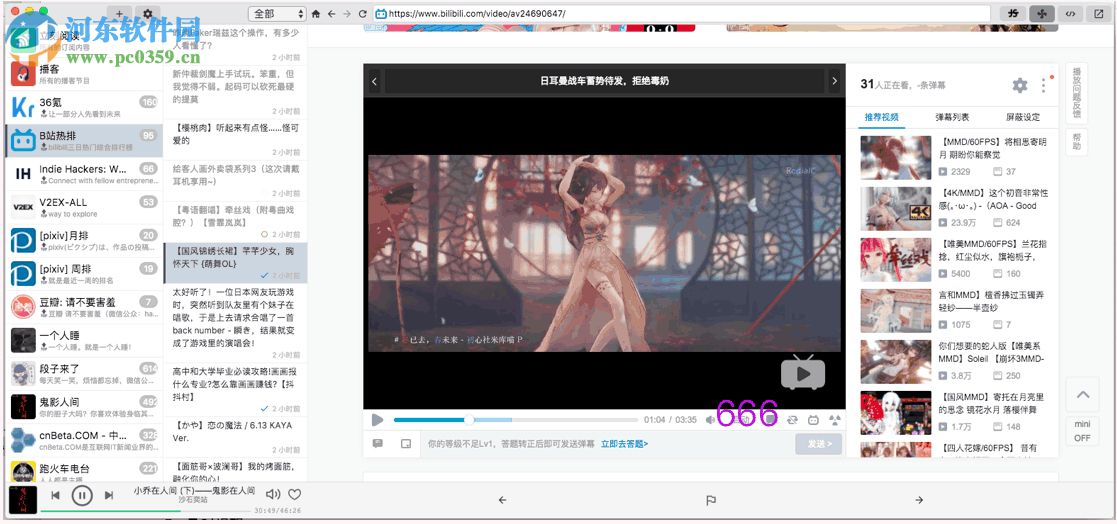1117x524 pixels.
Task: Open 段子来了 feed
Action: (x=84, y=374)
